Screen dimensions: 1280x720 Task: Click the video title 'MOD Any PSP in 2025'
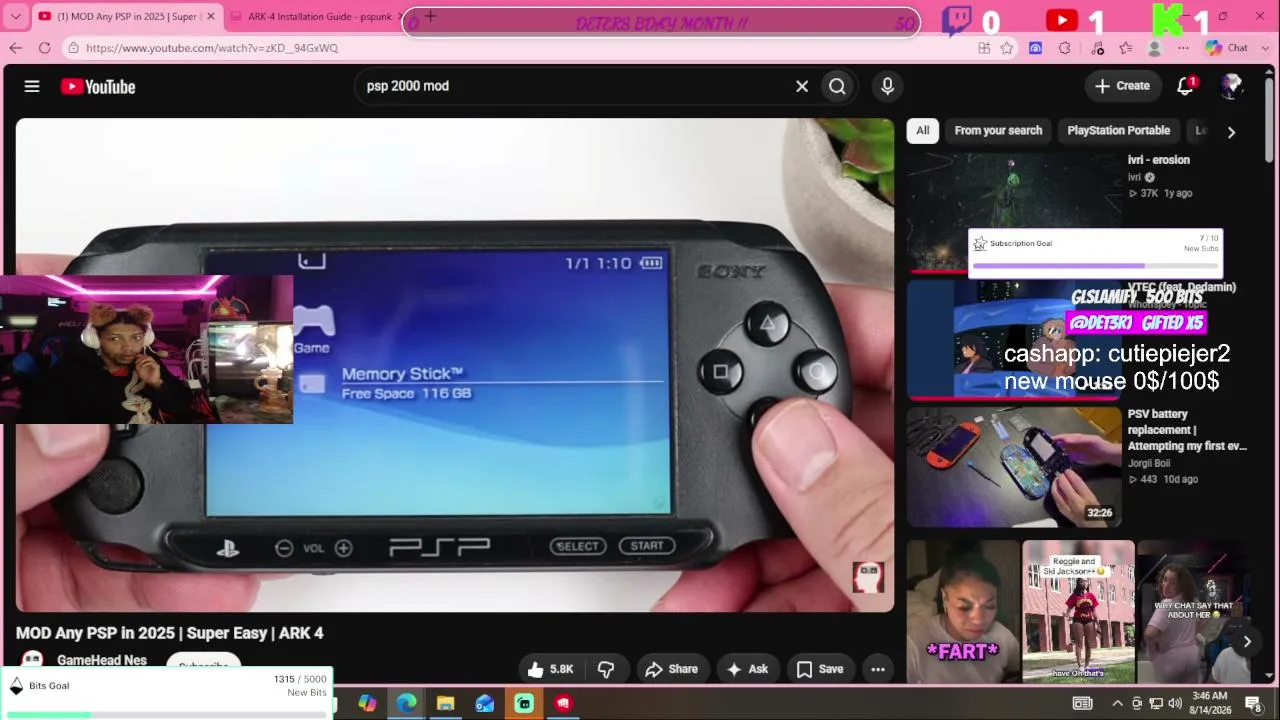pos(169,633)
